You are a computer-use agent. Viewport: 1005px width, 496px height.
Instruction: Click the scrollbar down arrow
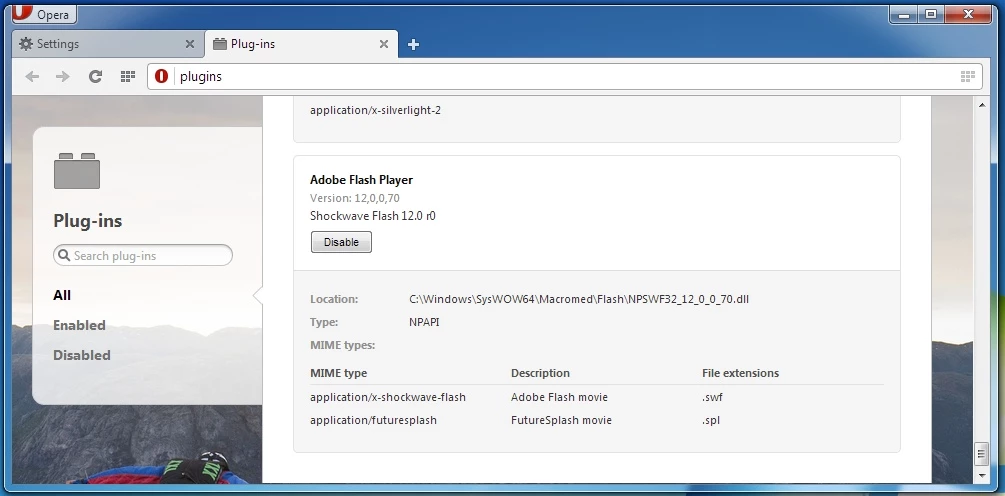[982, 475]
